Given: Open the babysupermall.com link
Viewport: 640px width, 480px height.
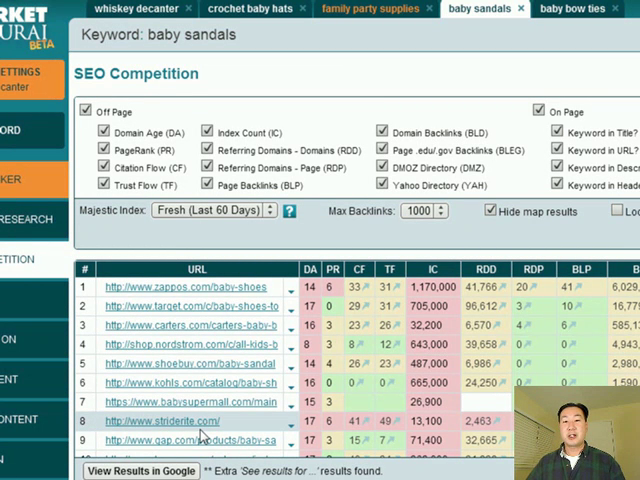Looking at the screenshot, I should click(191, 402).
